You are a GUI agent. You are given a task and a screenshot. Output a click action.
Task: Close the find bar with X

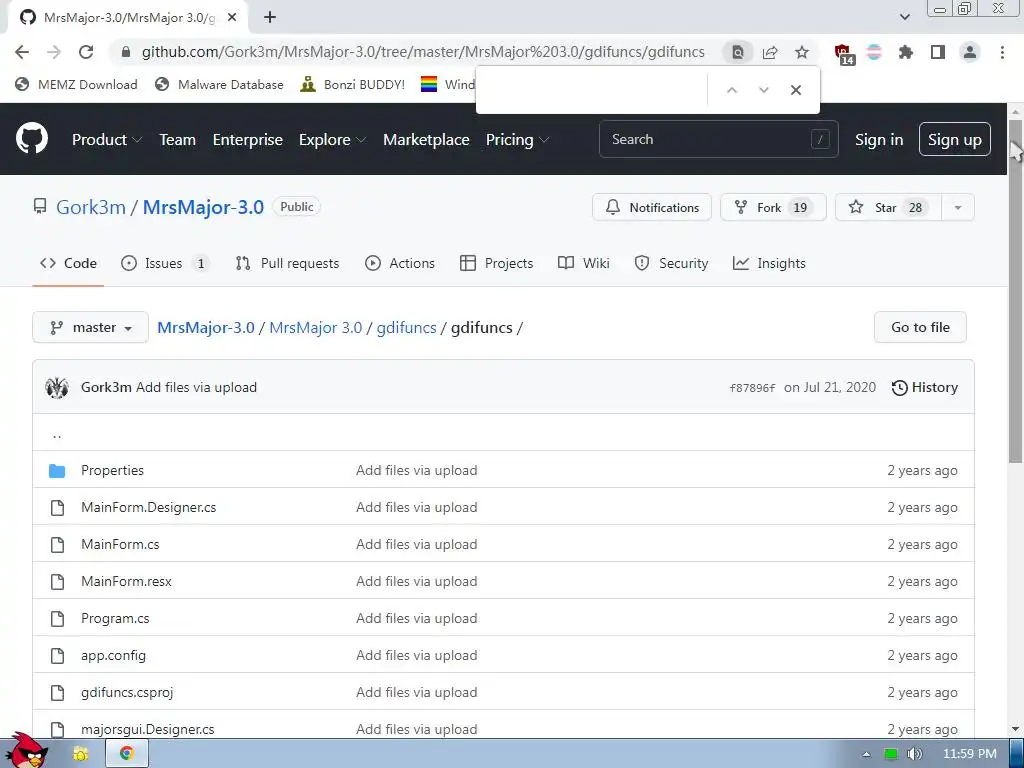click(795, 90)
